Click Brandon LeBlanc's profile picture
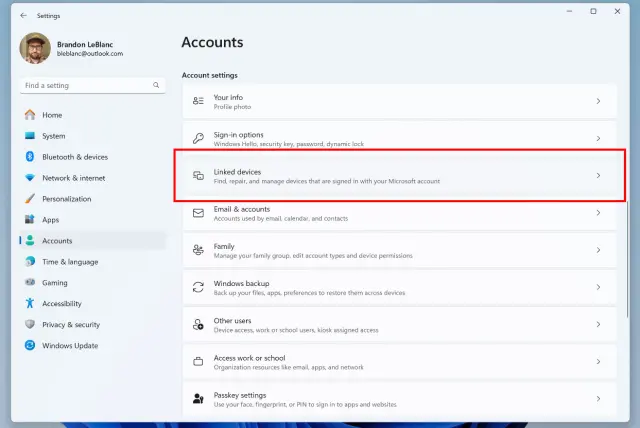This screenshot has width=640, height=428. 35,48
